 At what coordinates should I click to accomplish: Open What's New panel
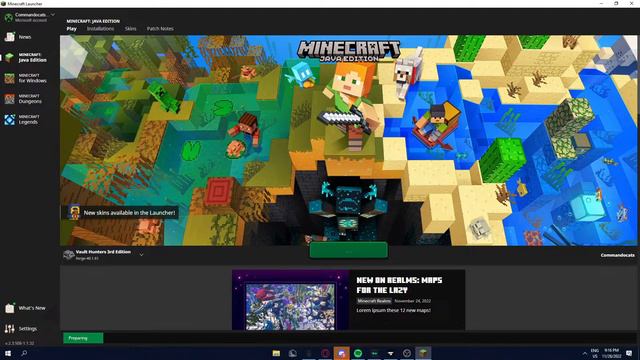point(29,308)
